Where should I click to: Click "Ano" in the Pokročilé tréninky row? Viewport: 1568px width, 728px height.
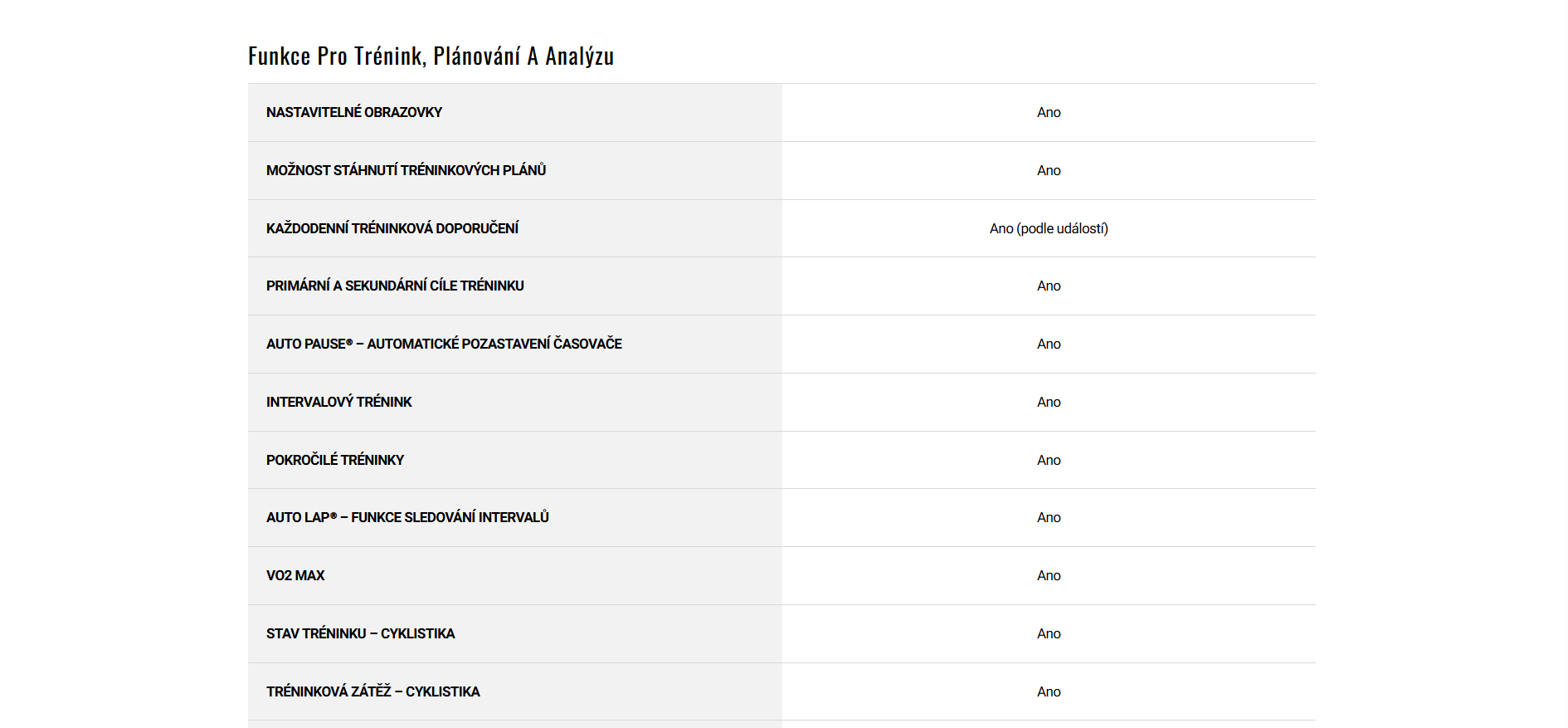(1049, 460)
